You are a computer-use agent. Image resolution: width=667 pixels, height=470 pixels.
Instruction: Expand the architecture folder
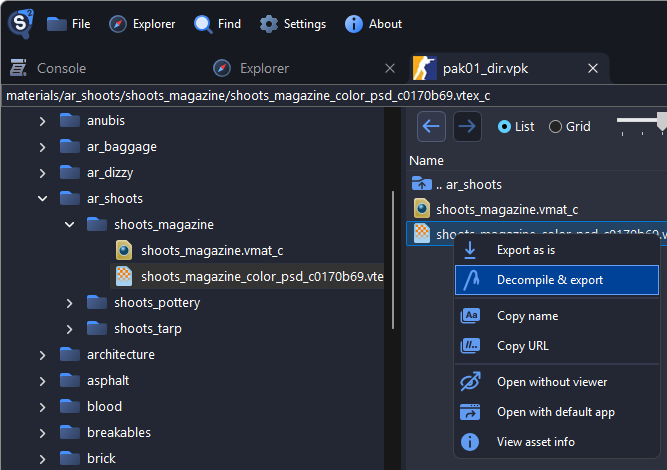tap(42, 355)
